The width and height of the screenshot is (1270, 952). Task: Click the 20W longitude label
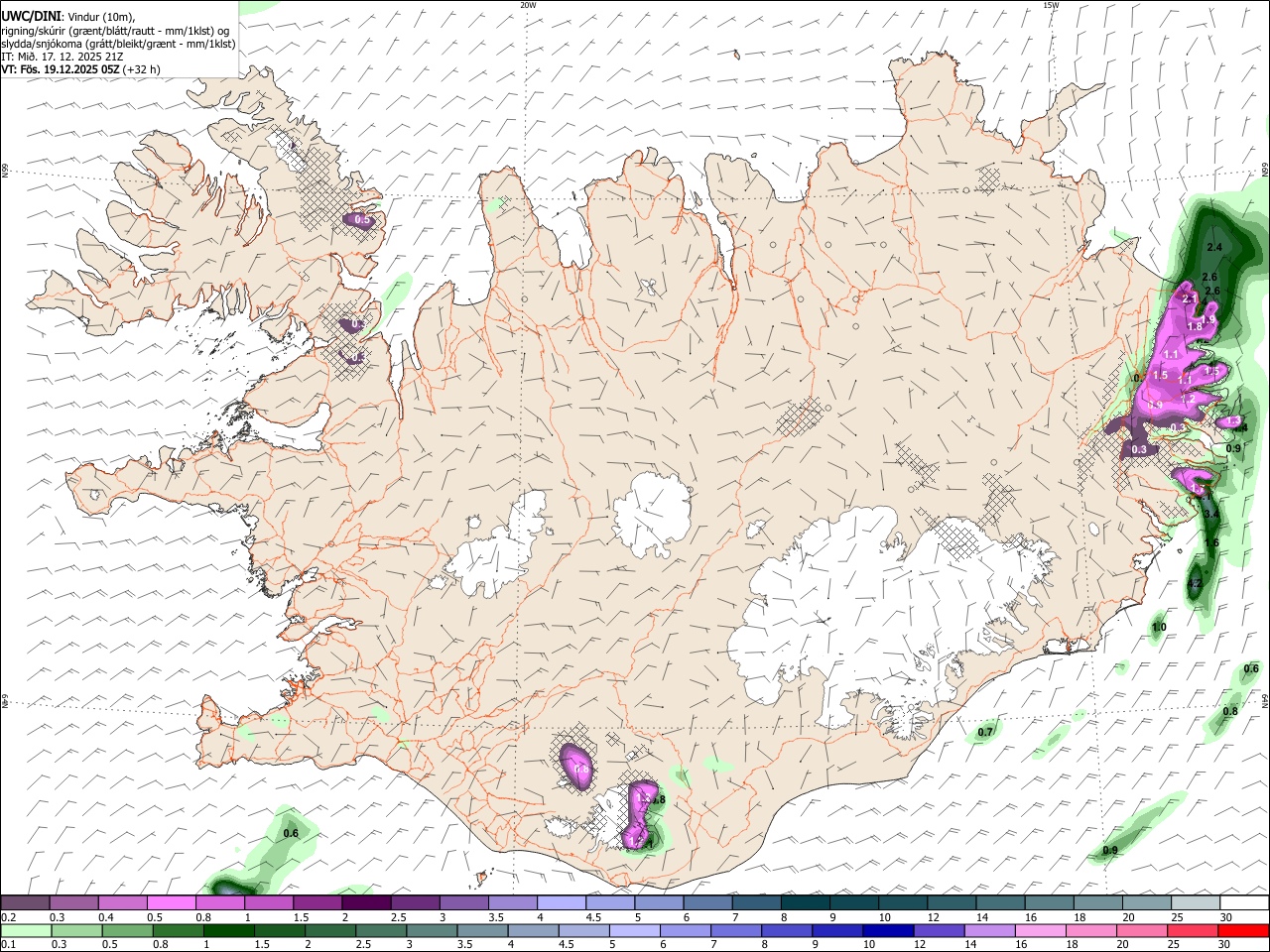[x=528, y=5]
